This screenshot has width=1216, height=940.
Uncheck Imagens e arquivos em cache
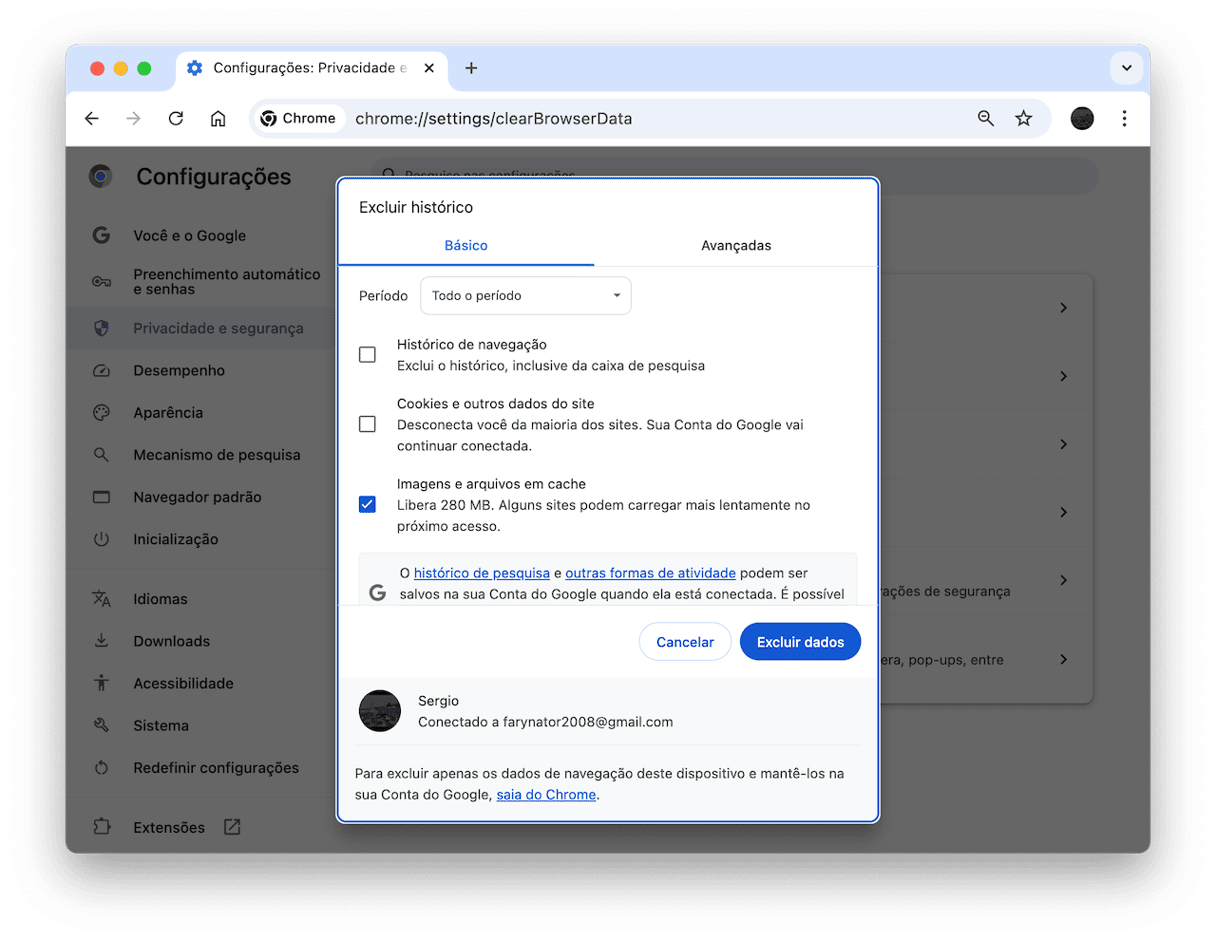click(367, 504)
